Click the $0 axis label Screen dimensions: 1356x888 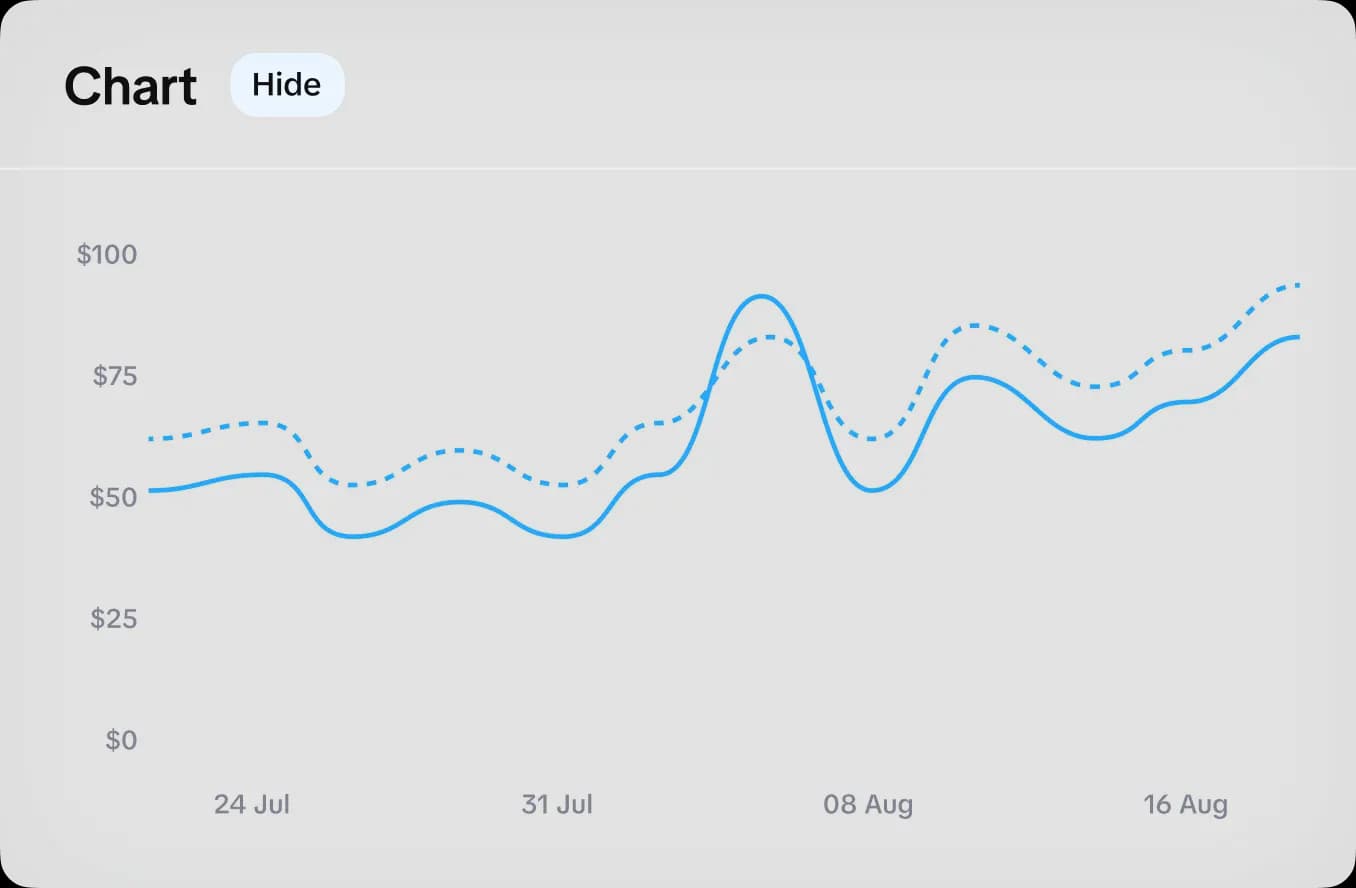pos(120,741)
